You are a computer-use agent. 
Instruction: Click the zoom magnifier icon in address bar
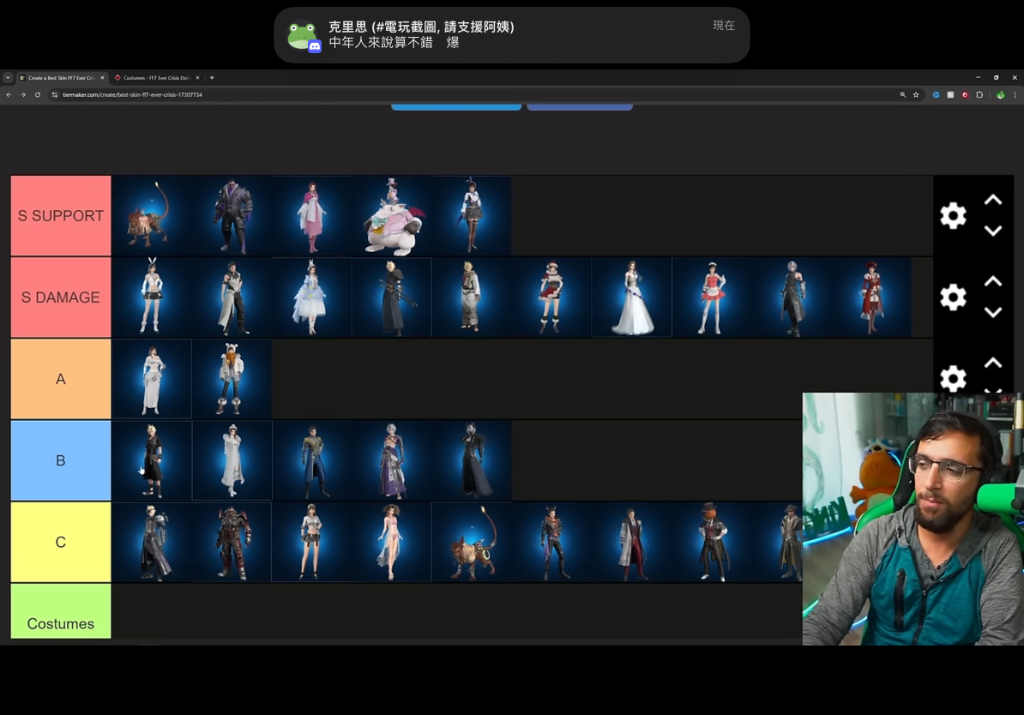903,95
